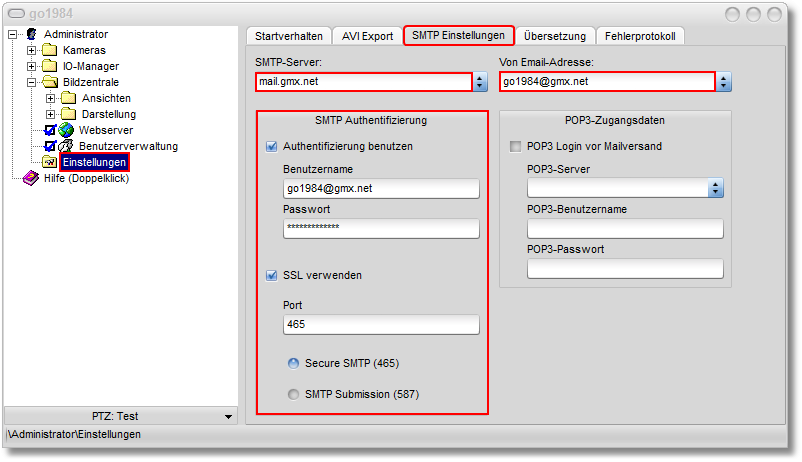Open the PTZ: Test dropdown
Viewport: 802px width, 462px height.
(228, 416)
